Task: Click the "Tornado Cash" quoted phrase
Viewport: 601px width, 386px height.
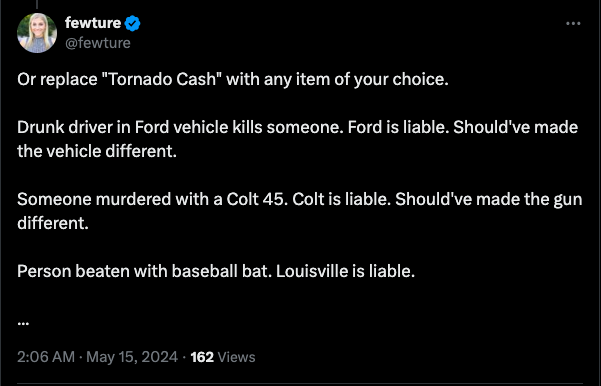Action: (163, 79)
